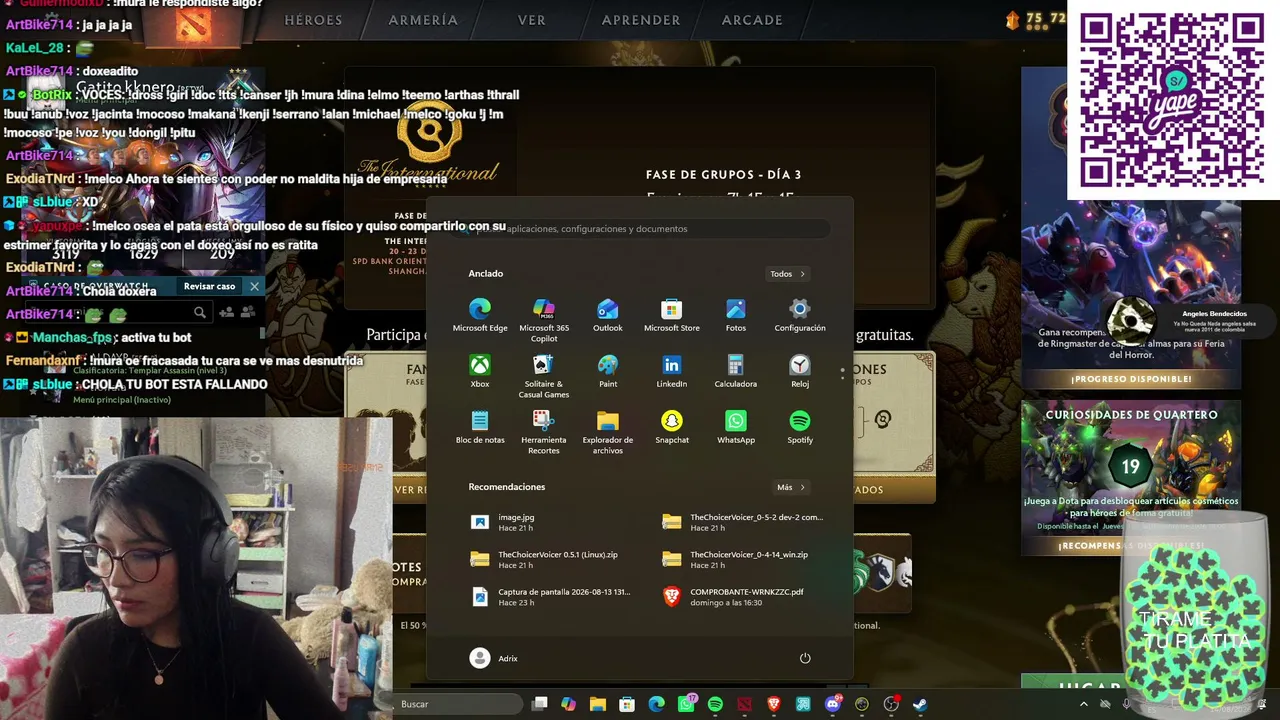Click the Revisar caso button
The height and width of the screenshot is (720, 1280).
coord(209,286)
